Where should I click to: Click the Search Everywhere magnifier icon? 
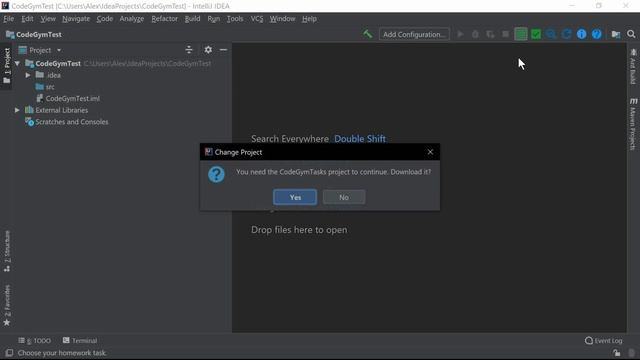point(631,34)
